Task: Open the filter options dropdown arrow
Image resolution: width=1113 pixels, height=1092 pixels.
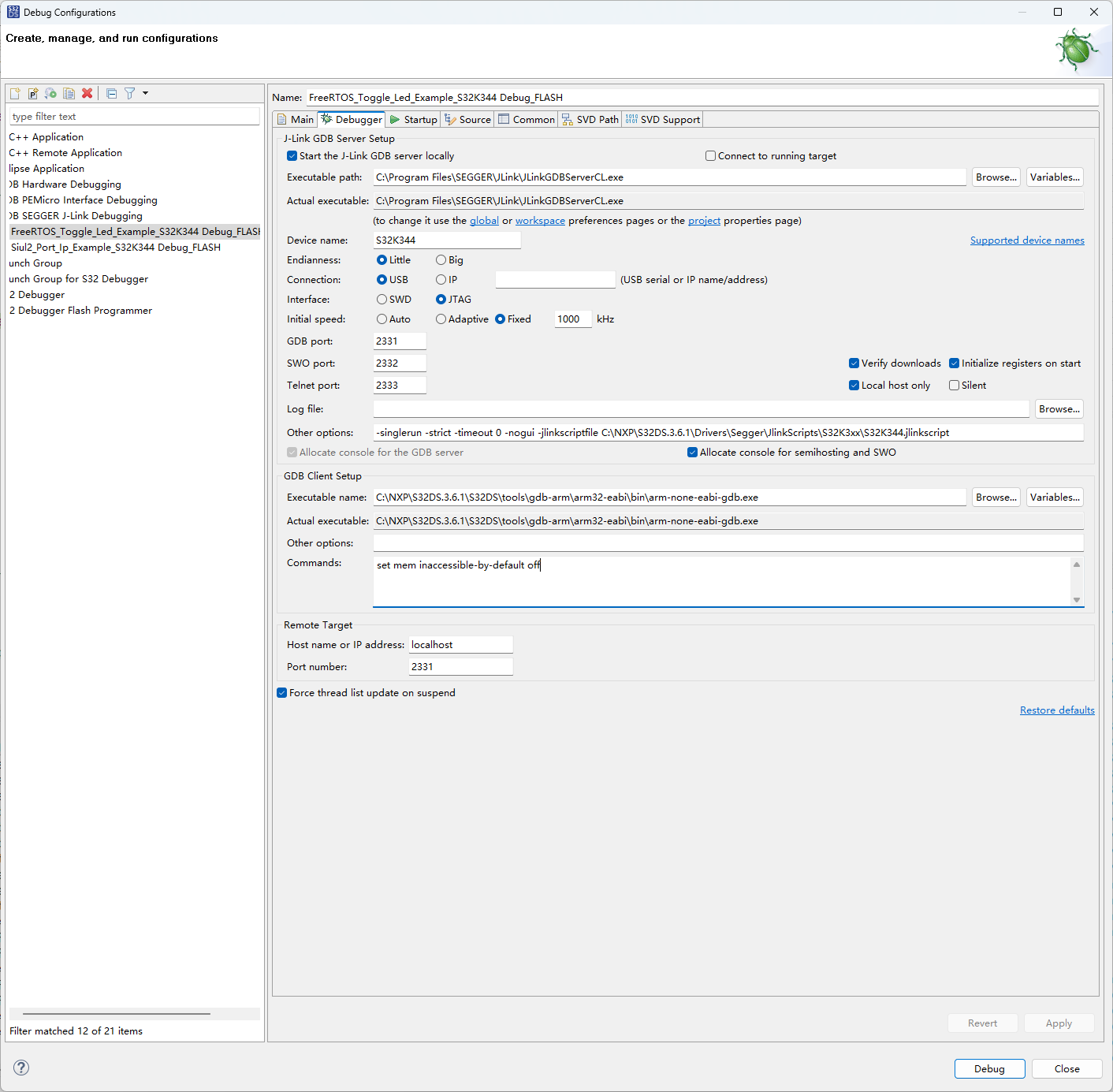Action: [145, 93]
